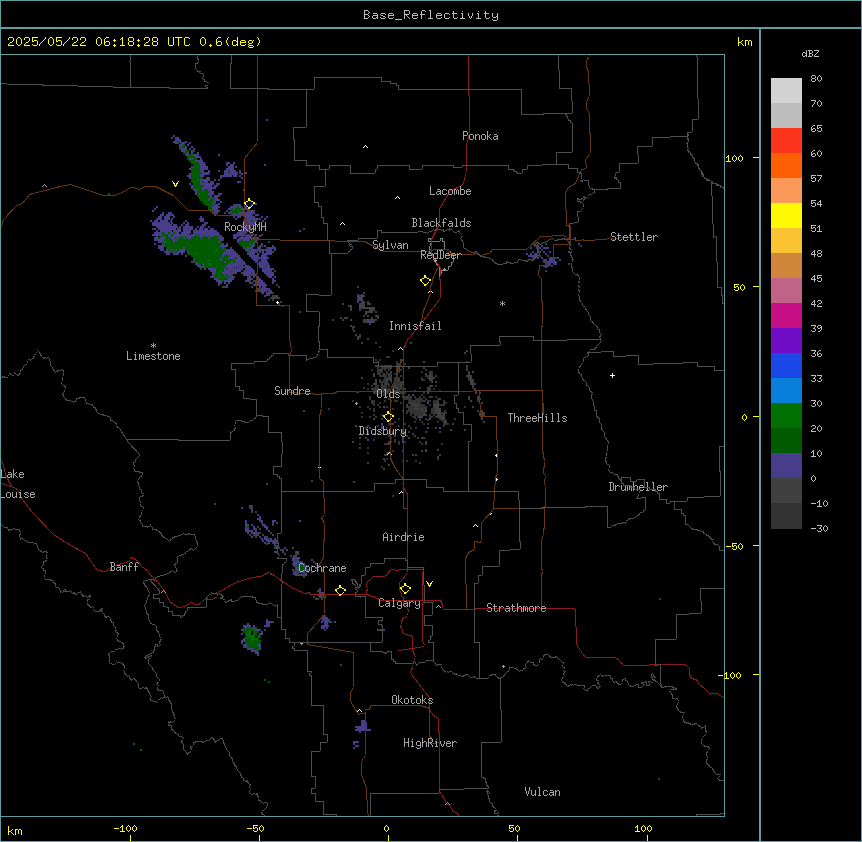
Task: Click the white plus marker north of Drumheller
Action: [x=612, y=375]
